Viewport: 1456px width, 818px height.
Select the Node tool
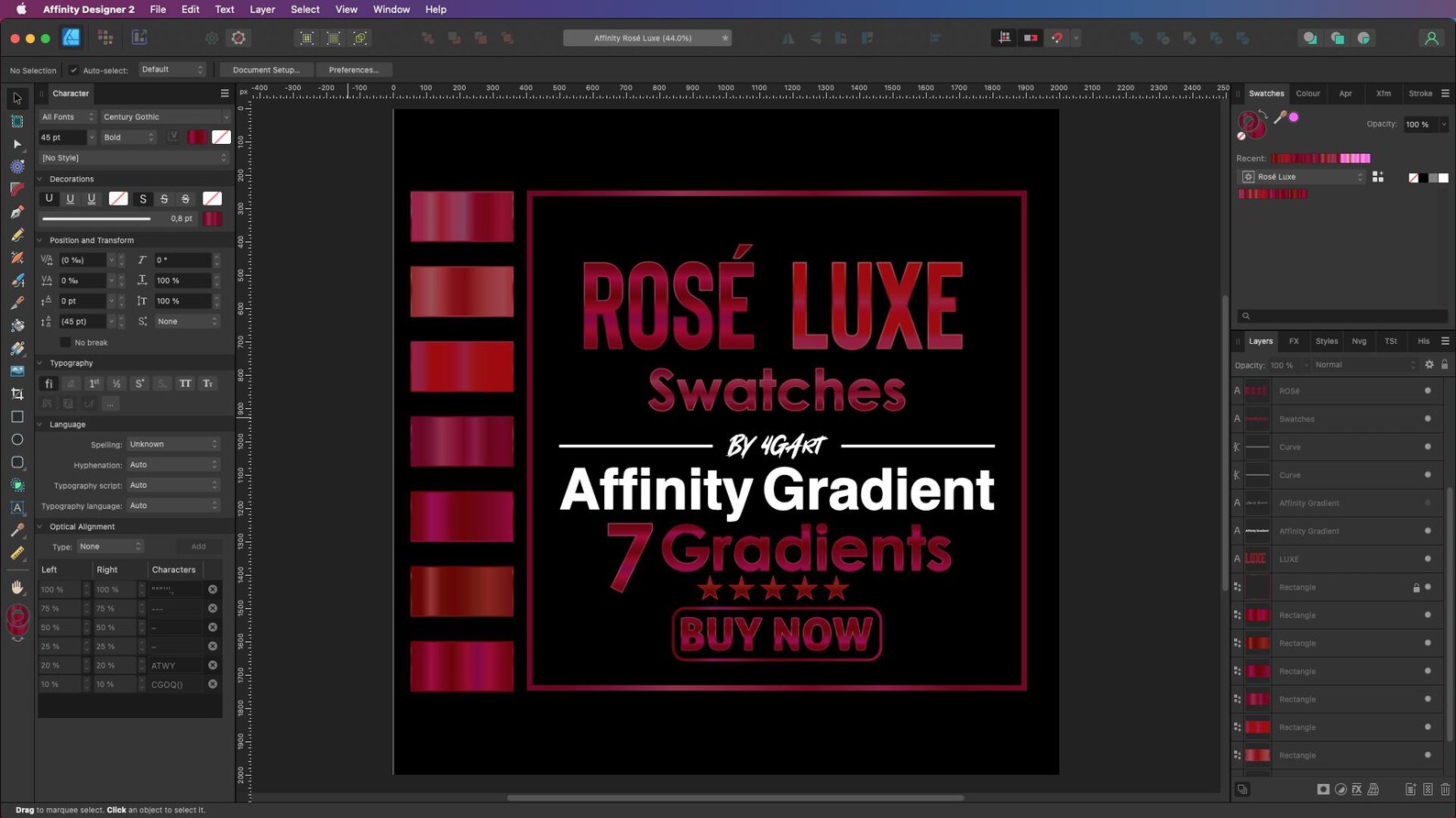pos(17,144)
